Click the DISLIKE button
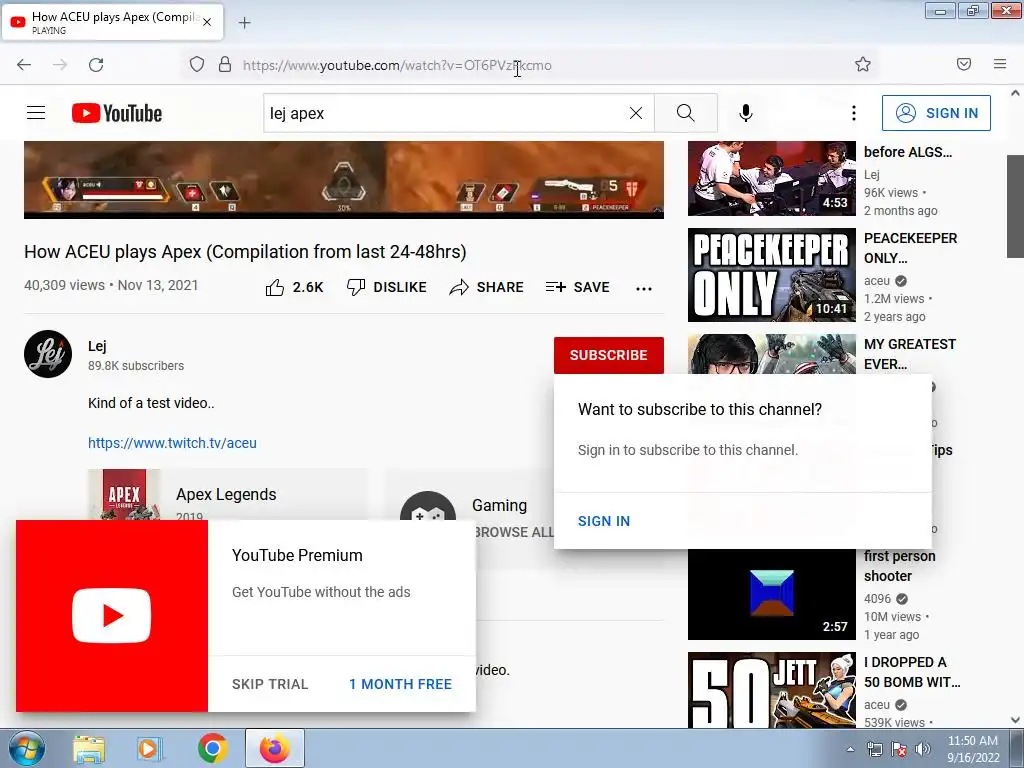The image size is (1024, 768). coord(387,287)
